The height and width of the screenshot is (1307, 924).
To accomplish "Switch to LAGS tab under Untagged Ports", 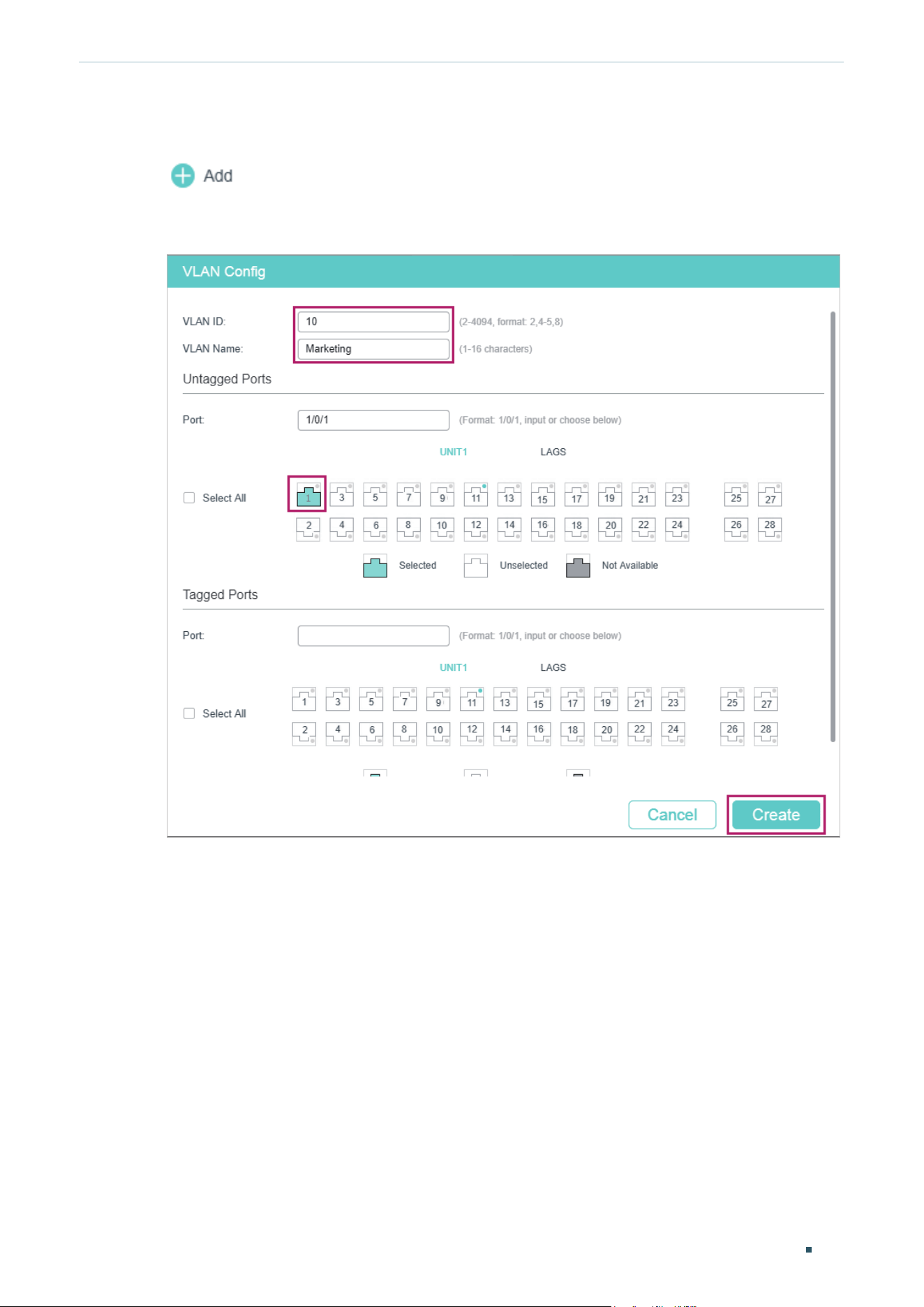I will 553,452.
